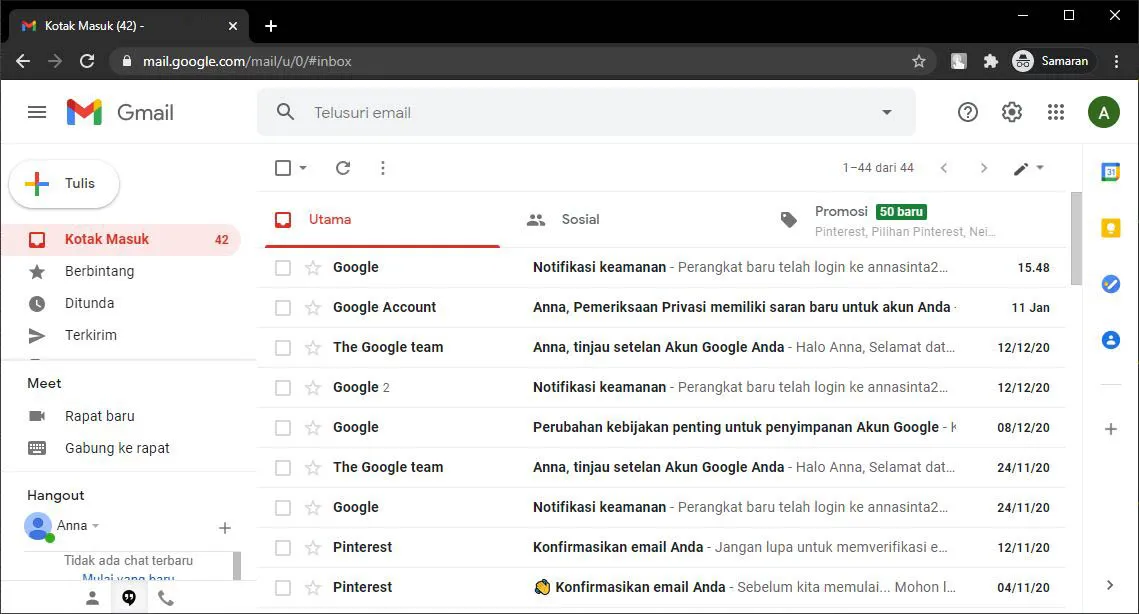The image size is (1139, 614).
Task: Start a Hangouts phone call
Action: (166, 597)
